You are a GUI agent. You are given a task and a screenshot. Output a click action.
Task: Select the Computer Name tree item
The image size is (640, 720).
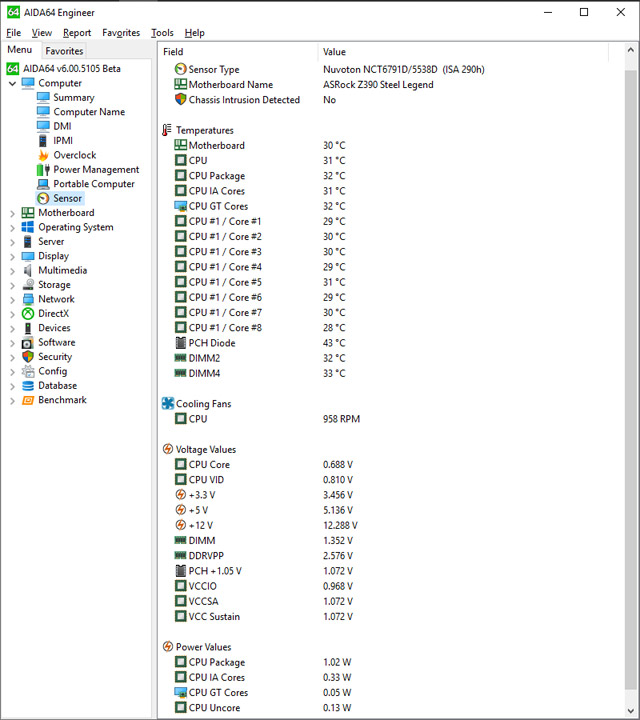(89, 112)
